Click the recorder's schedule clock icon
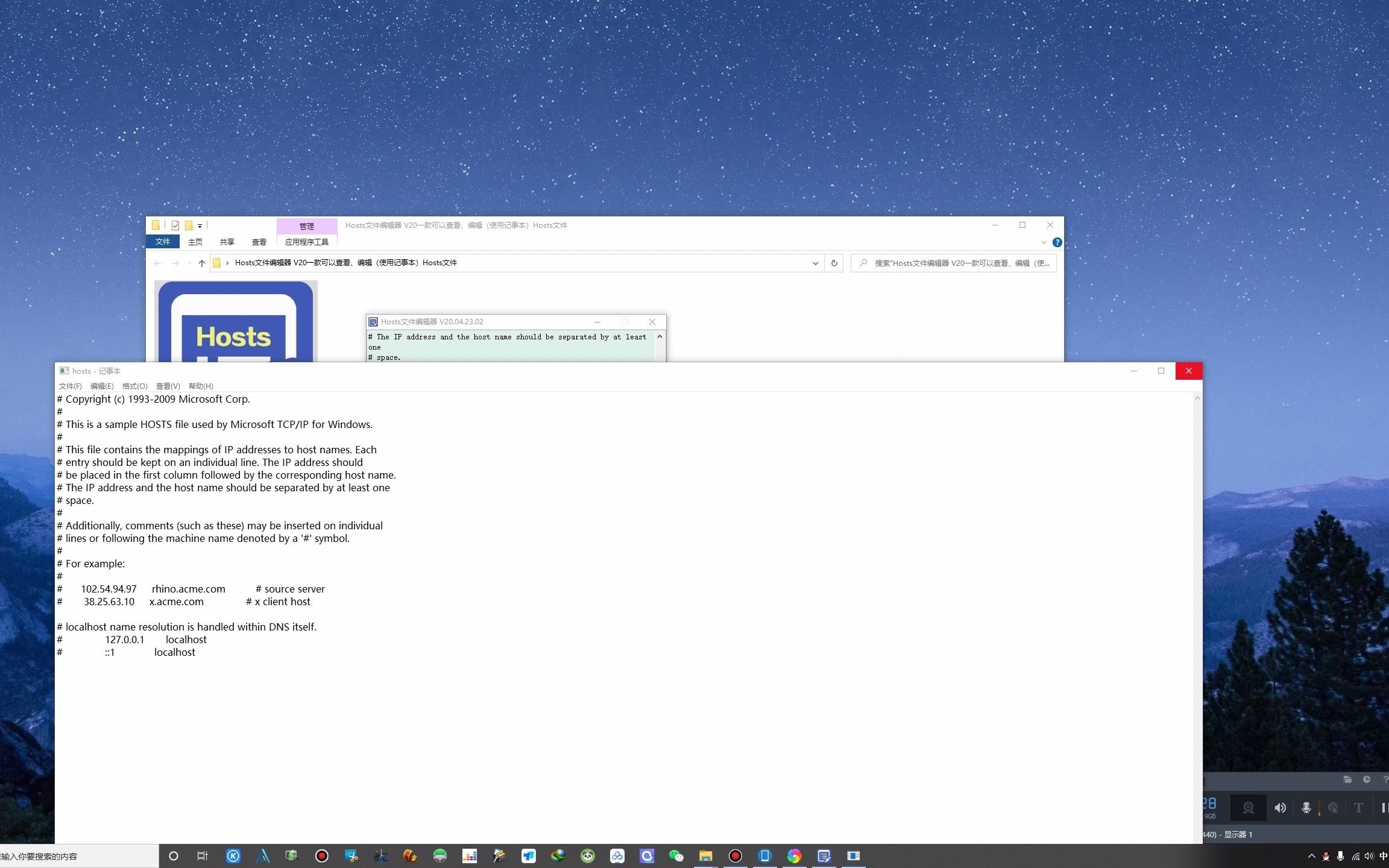The height and width of the screenshot is (868, 1389). [1367, 779]
